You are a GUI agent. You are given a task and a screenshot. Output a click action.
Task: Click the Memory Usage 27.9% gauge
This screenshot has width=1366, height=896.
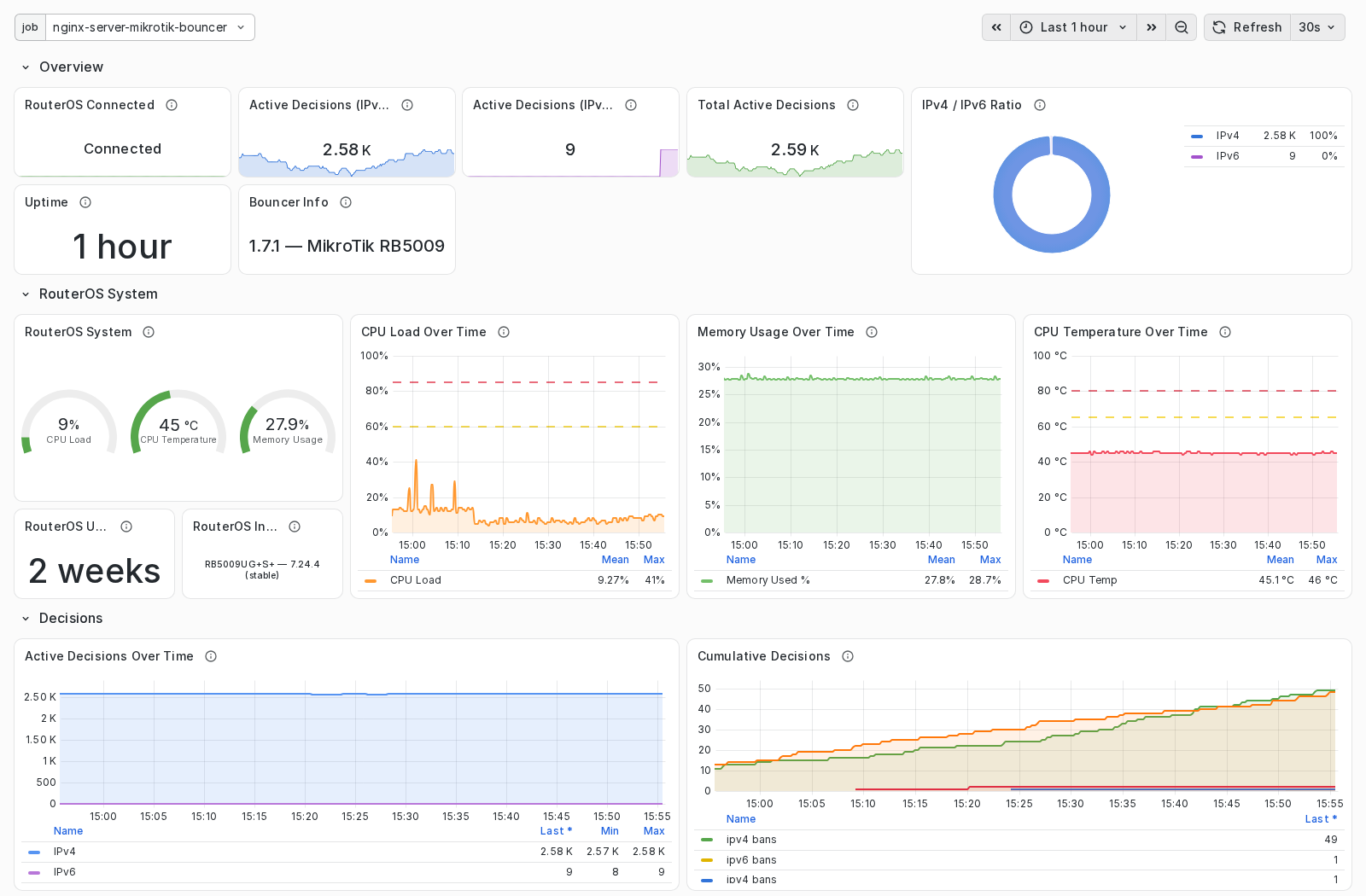[x=288, y=422]
